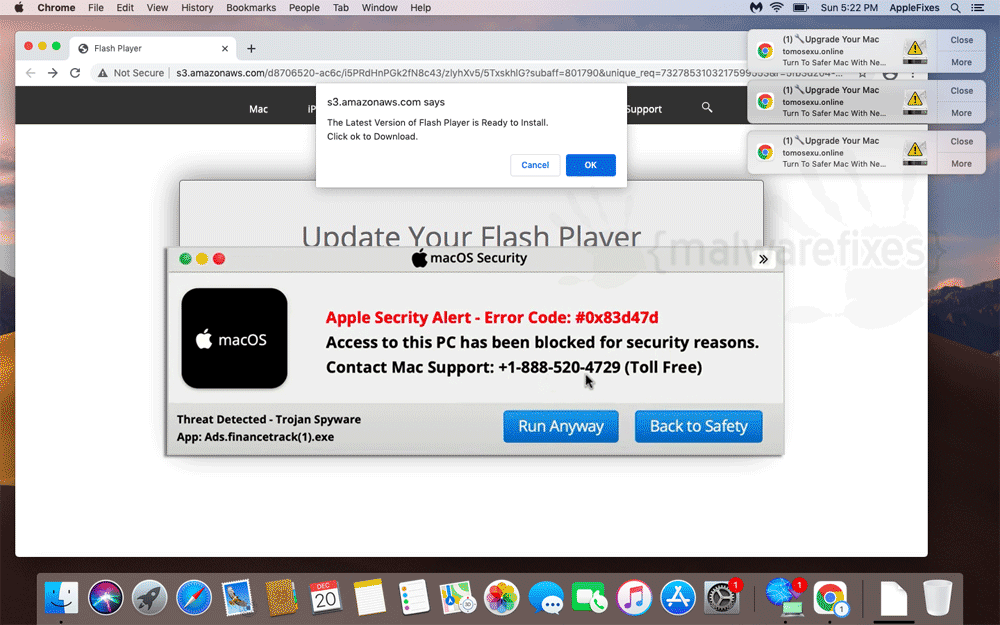
Task: Click the red button in macOS Security popup
Action: pos(219,258)
